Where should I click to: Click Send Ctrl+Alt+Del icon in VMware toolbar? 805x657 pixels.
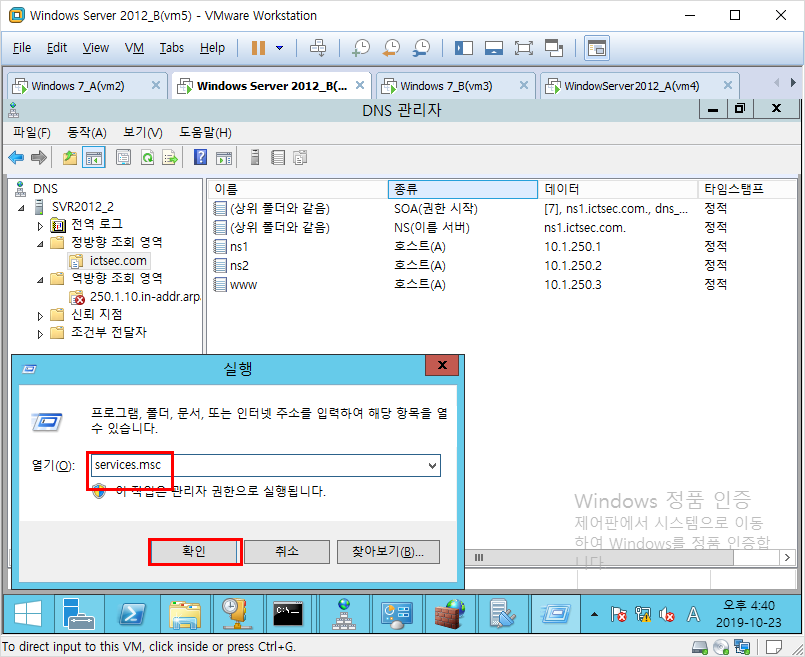click(x=318, y=48)
